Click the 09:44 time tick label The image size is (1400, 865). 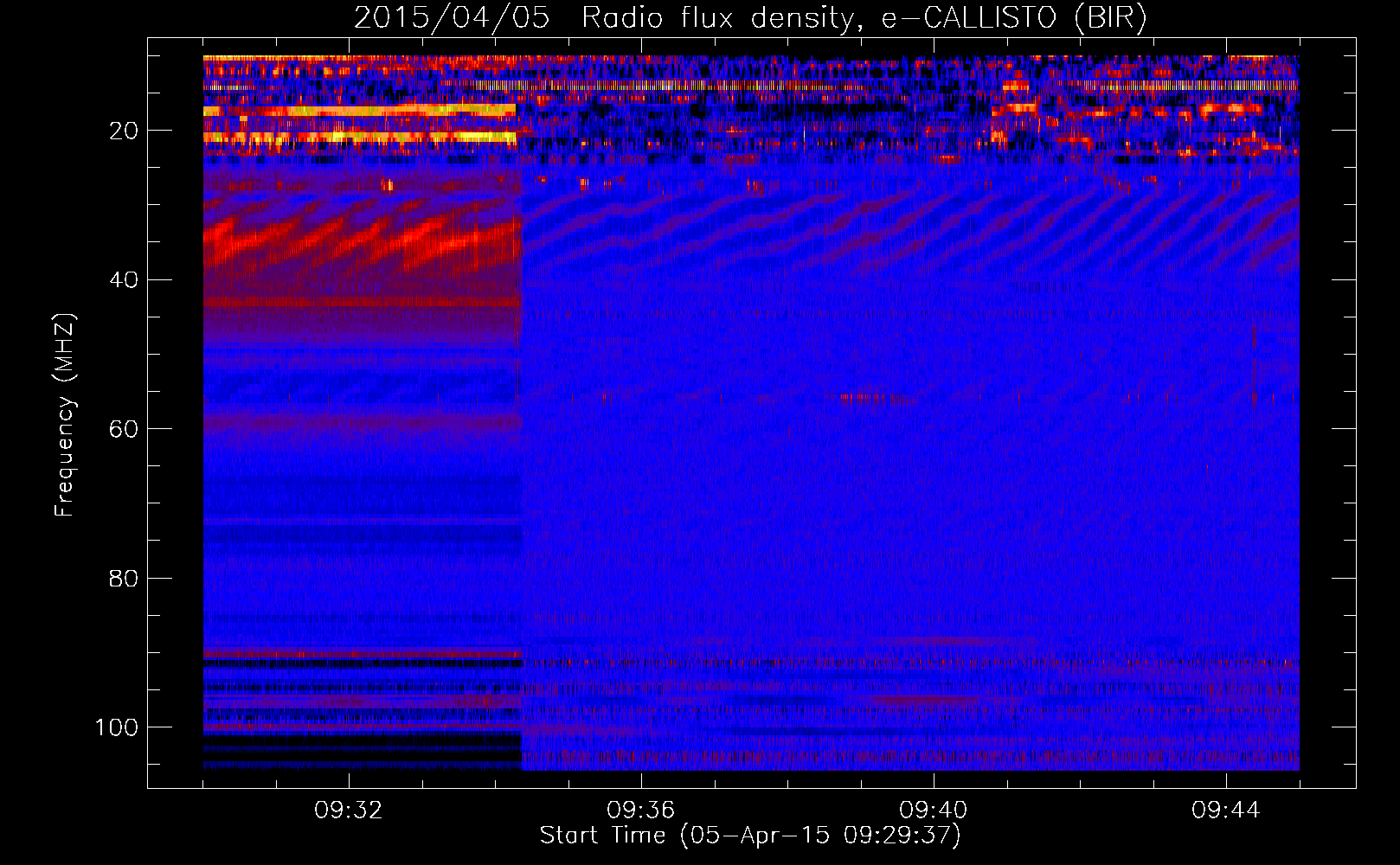pos(1226,811)
